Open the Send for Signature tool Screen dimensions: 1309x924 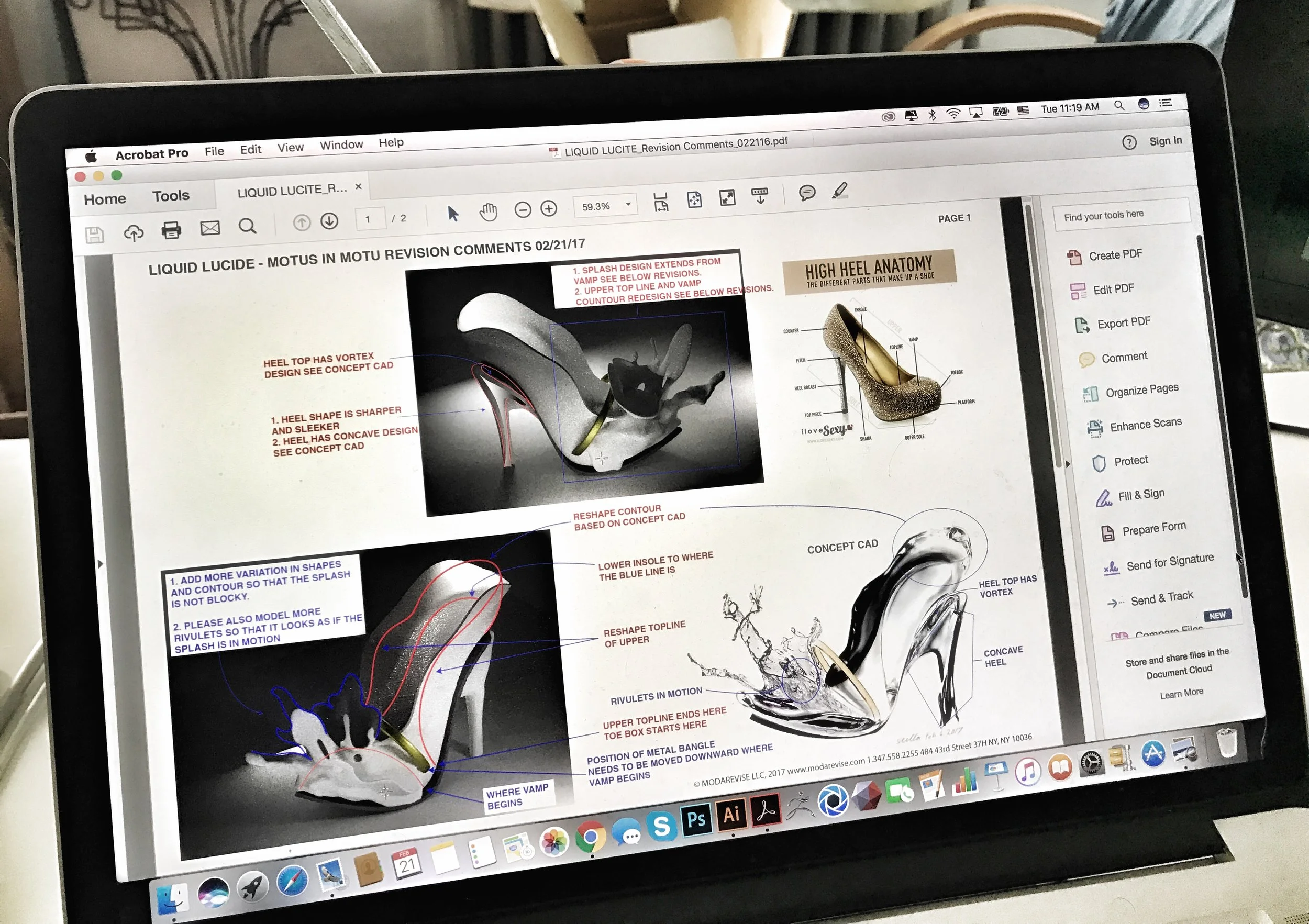click(x=1159, y=563)
